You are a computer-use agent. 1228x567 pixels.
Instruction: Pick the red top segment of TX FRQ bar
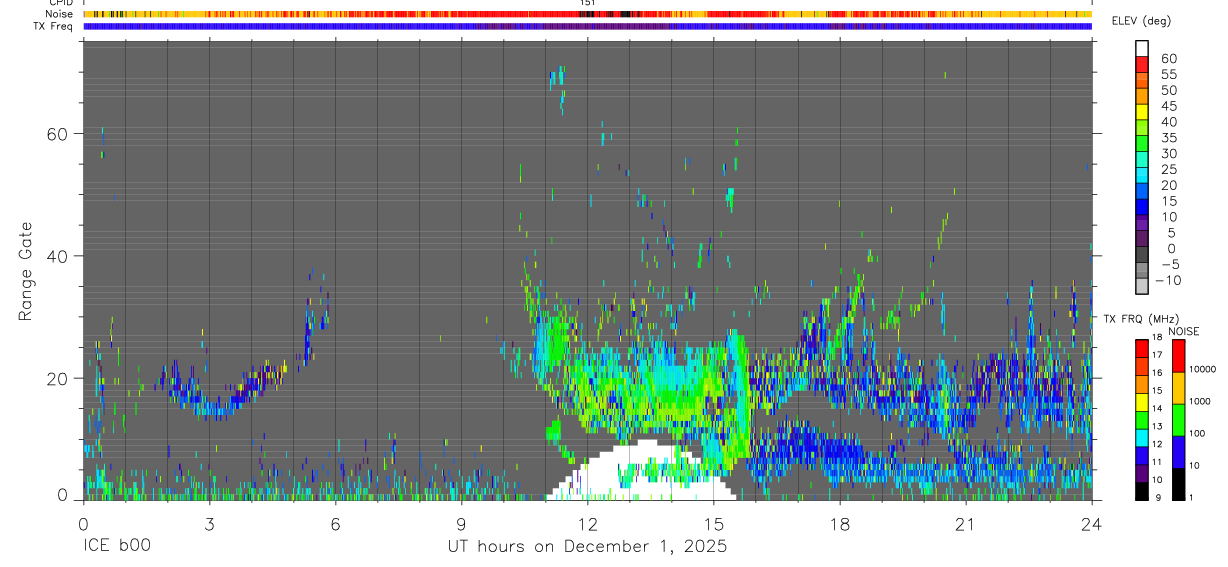(x=1142, y=349)
